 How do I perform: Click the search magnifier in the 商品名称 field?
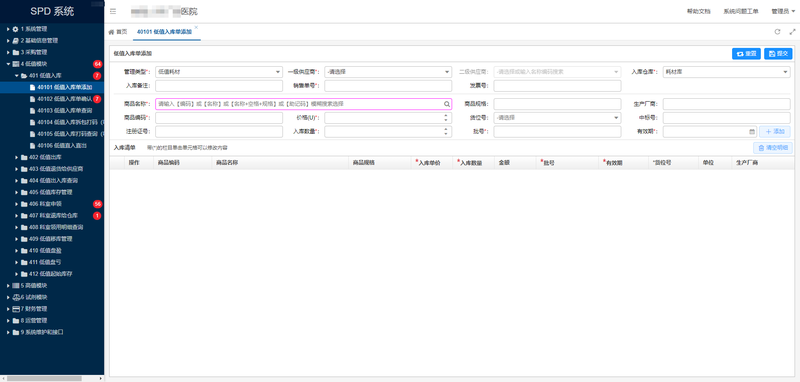point(446,104)
